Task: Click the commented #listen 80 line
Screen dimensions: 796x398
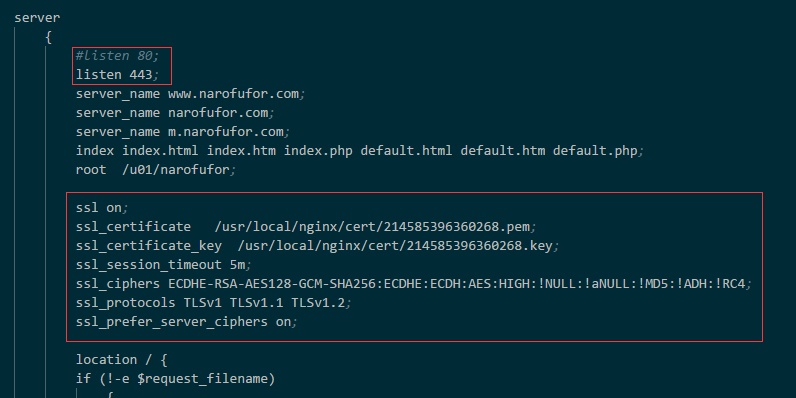Action: (118, 56)
